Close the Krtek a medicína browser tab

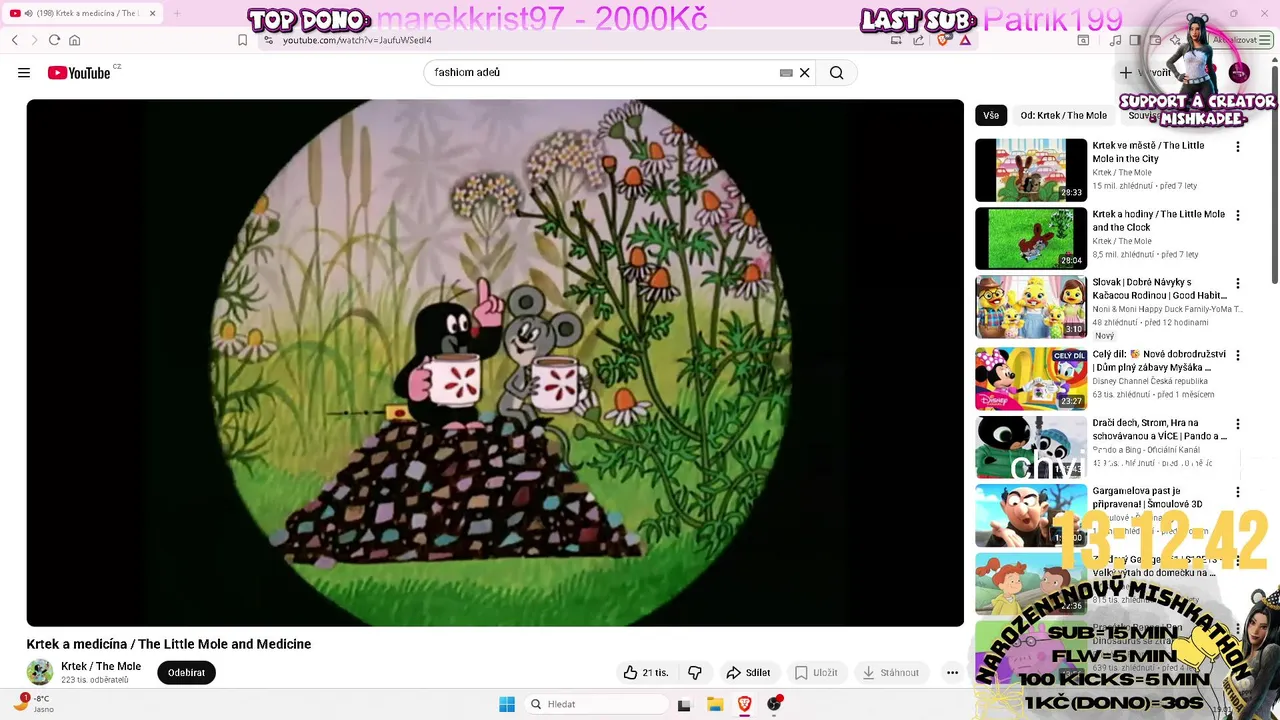[153, 13]
